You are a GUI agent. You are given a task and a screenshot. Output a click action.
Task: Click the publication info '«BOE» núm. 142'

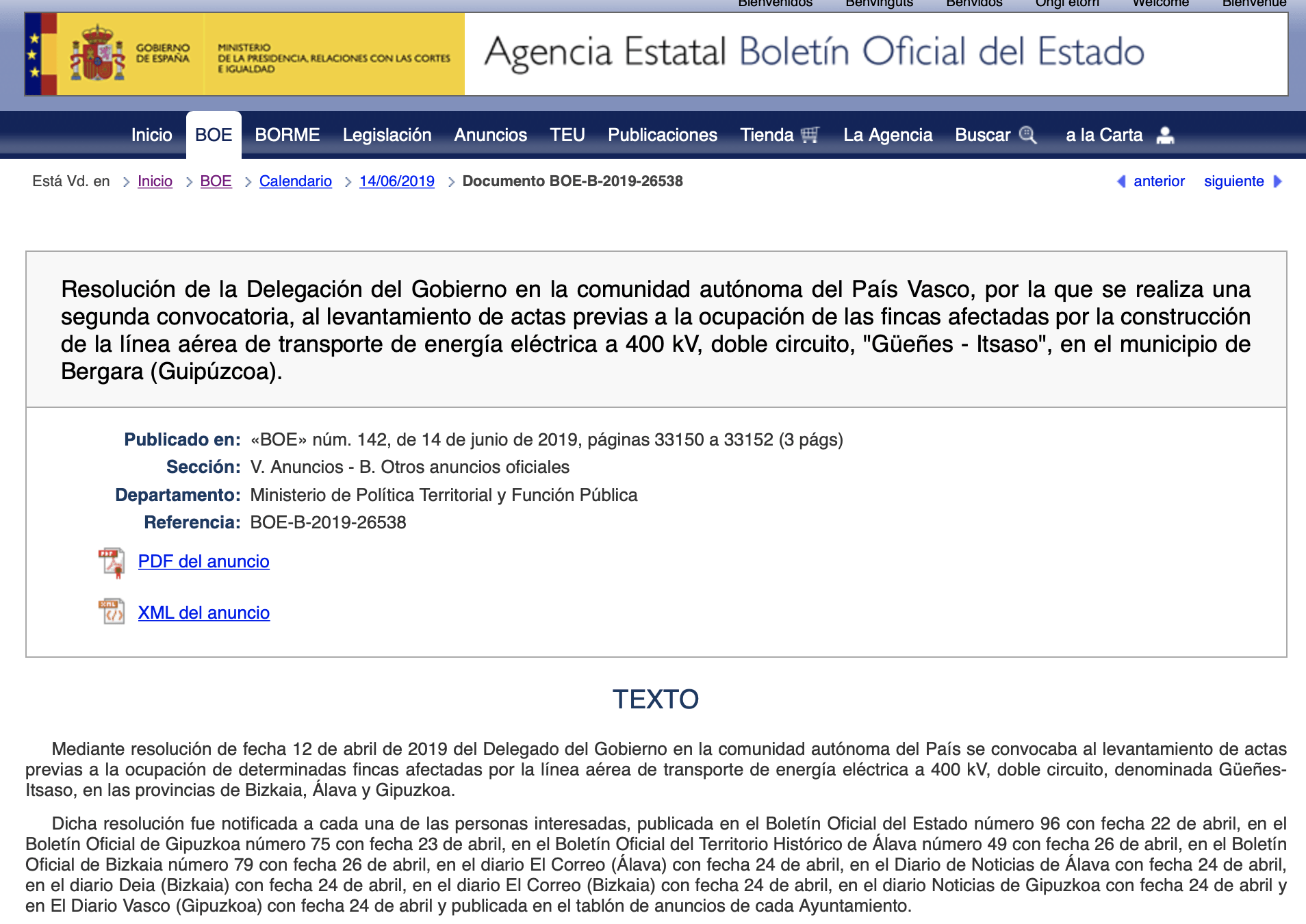pyautogui.click(x=546, y=439)
